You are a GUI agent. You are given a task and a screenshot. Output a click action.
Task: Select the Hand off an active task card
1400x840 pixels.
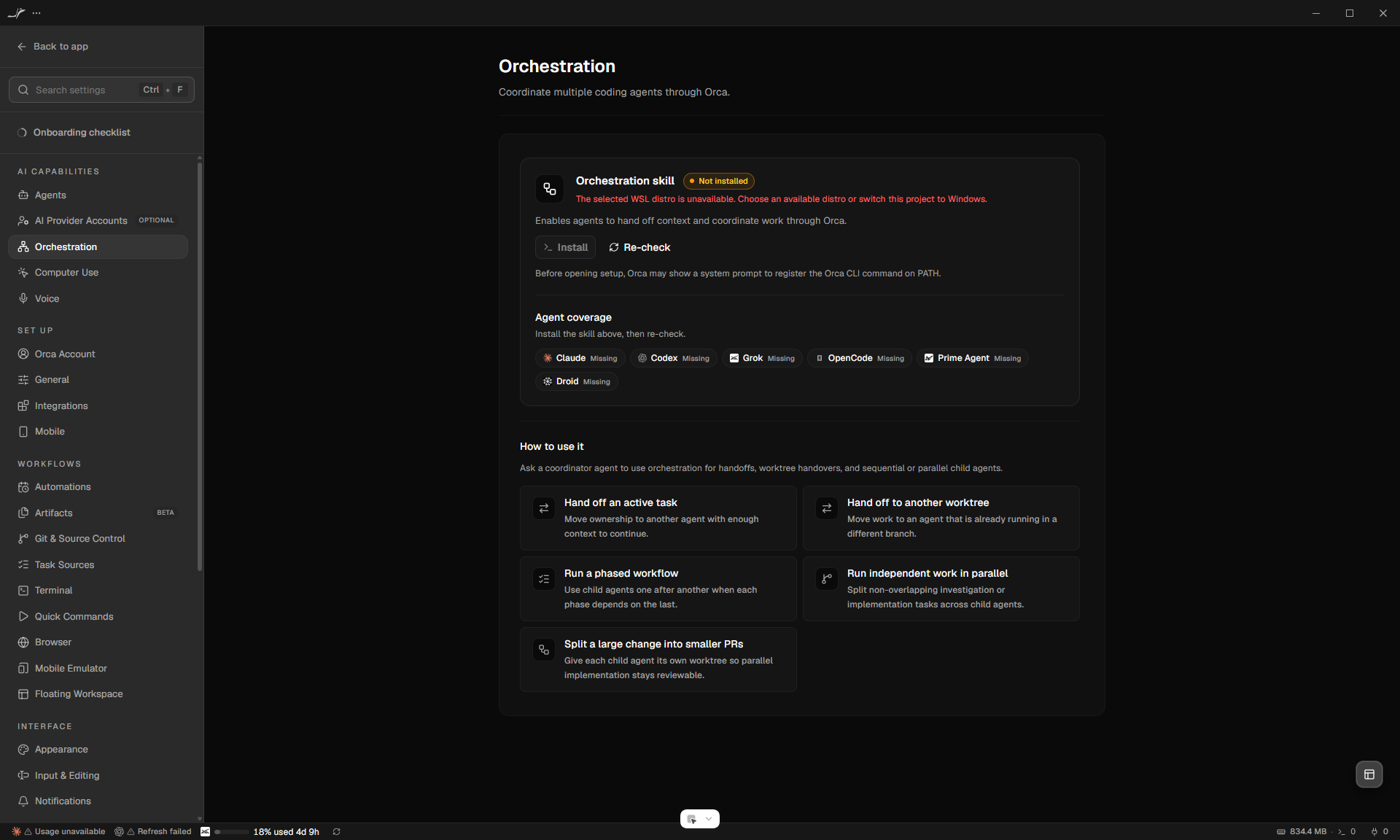tap(658, 518)
